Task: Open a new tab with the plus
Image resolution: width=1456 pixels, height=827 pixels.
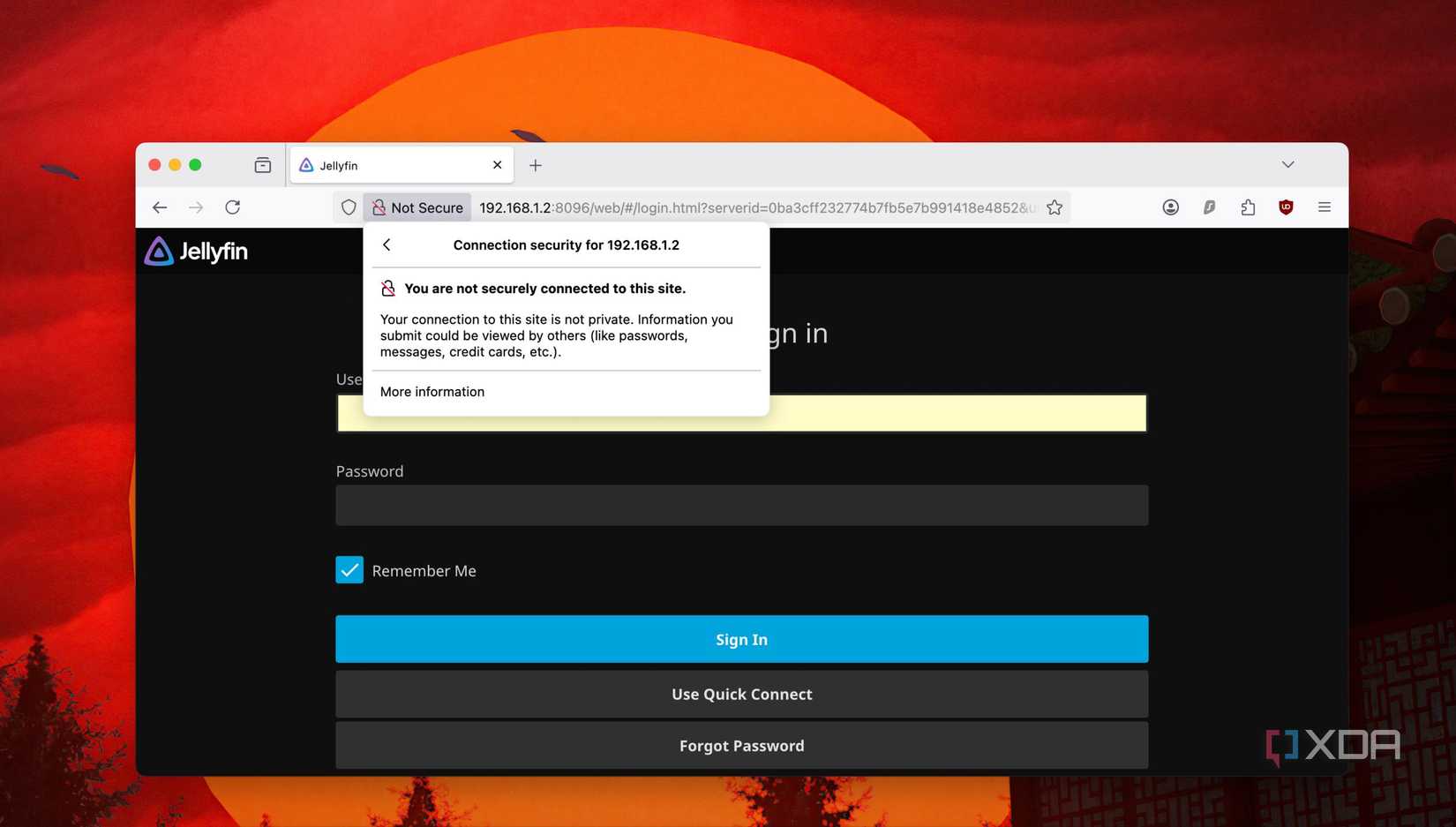Action: coord(536,165)
